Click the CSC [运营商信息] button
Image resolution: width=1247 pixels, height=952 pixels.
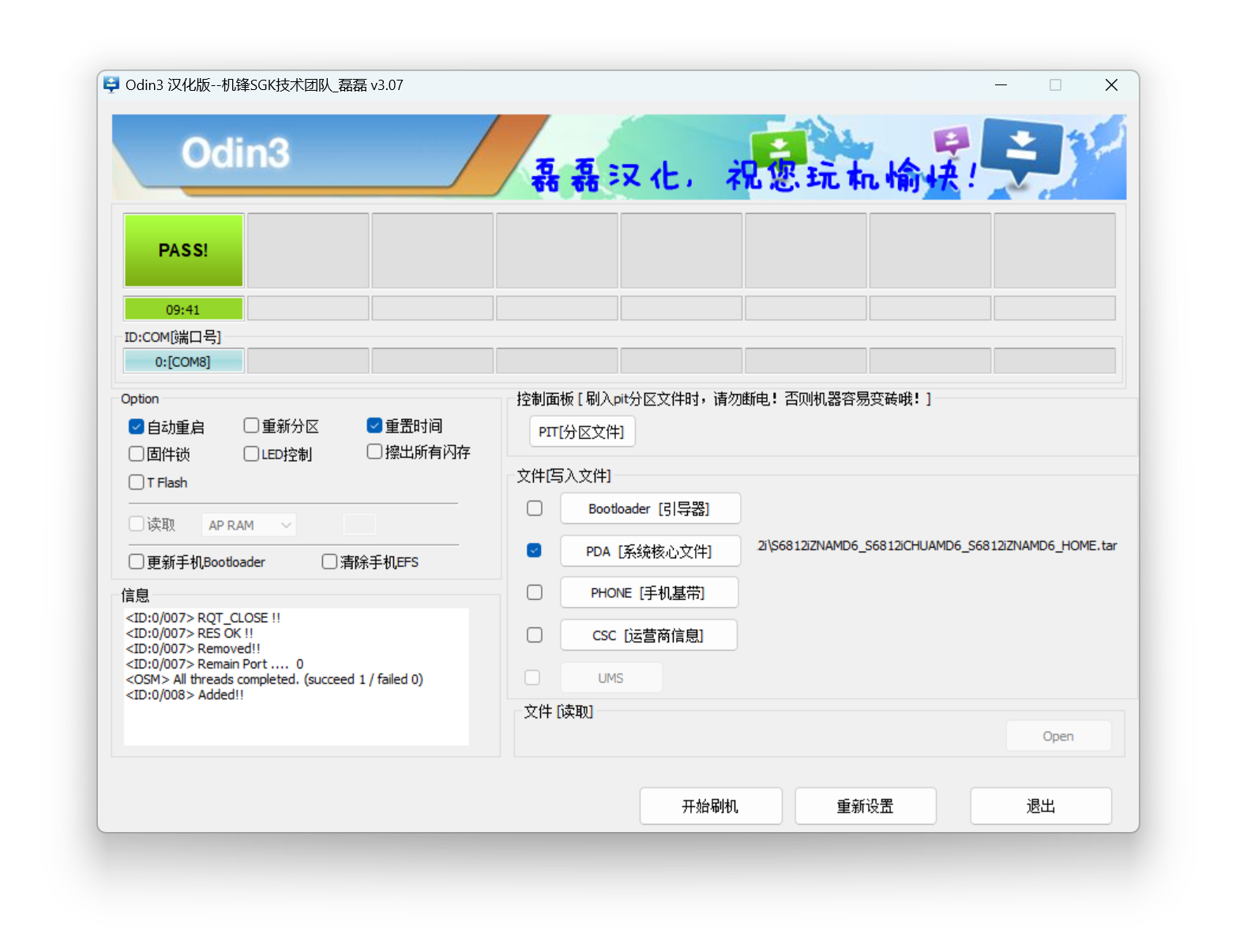point(649,635)
